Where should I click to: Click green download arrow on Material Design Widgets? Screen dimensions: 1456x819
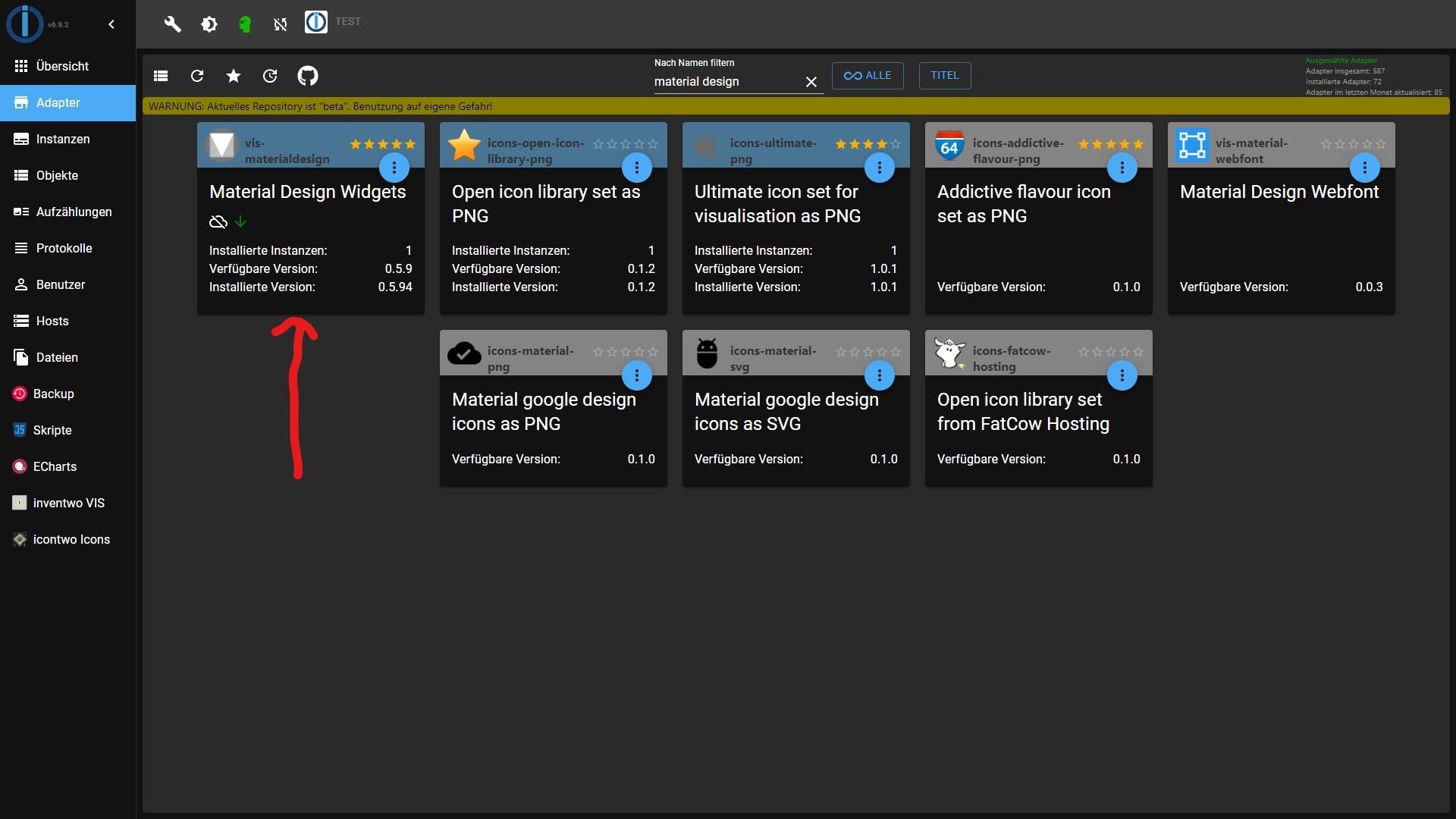pos(240,222)
